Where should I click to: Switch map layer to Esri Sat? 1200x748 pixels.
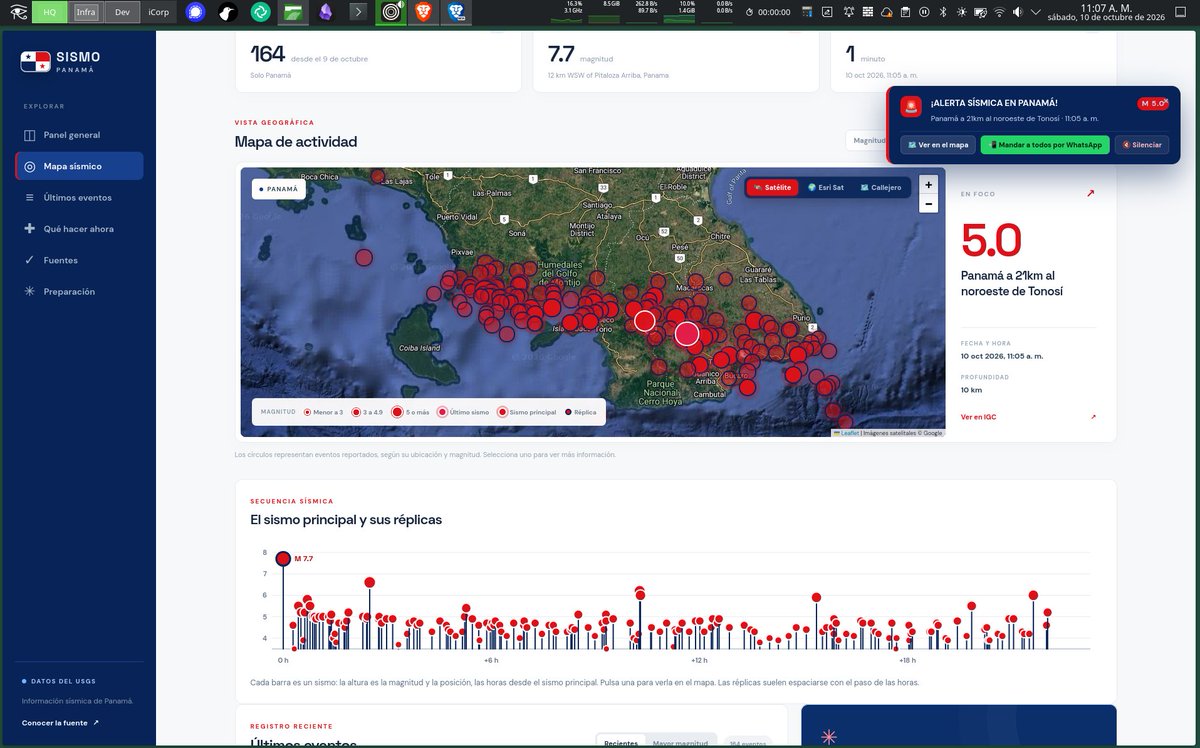click(x=826, y=187)
